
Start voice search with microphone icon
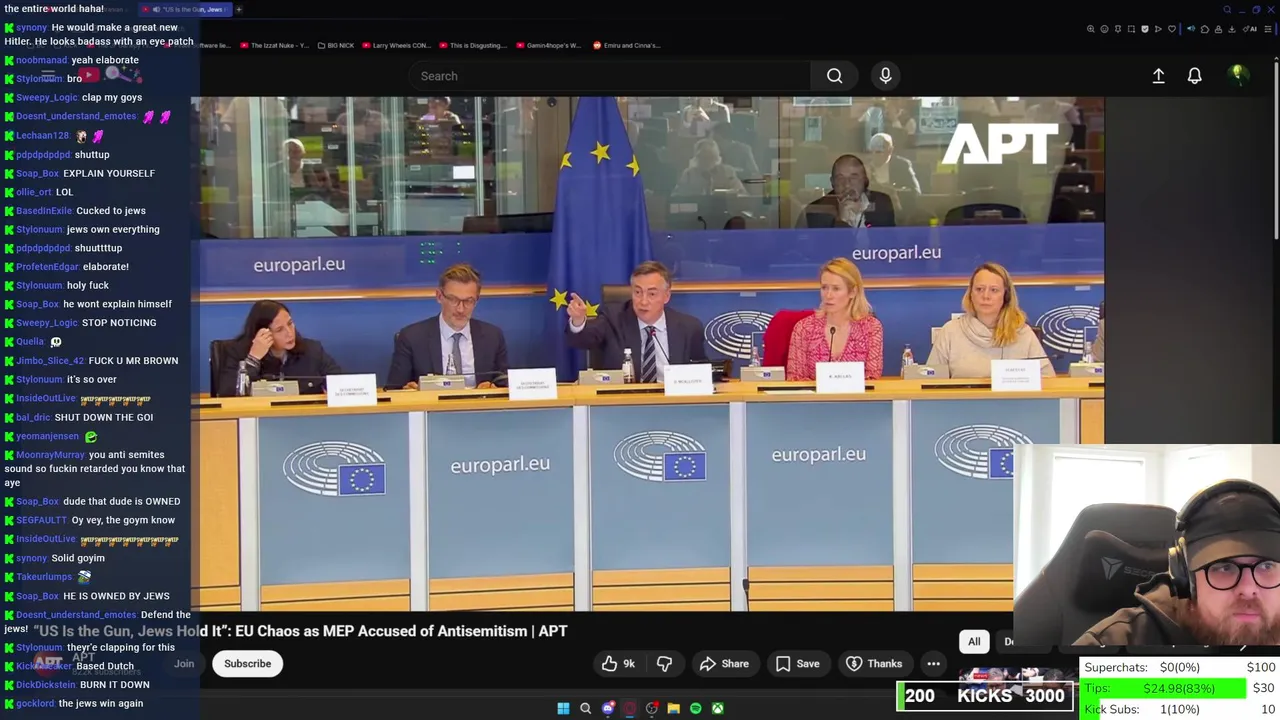tap(885, 76)
